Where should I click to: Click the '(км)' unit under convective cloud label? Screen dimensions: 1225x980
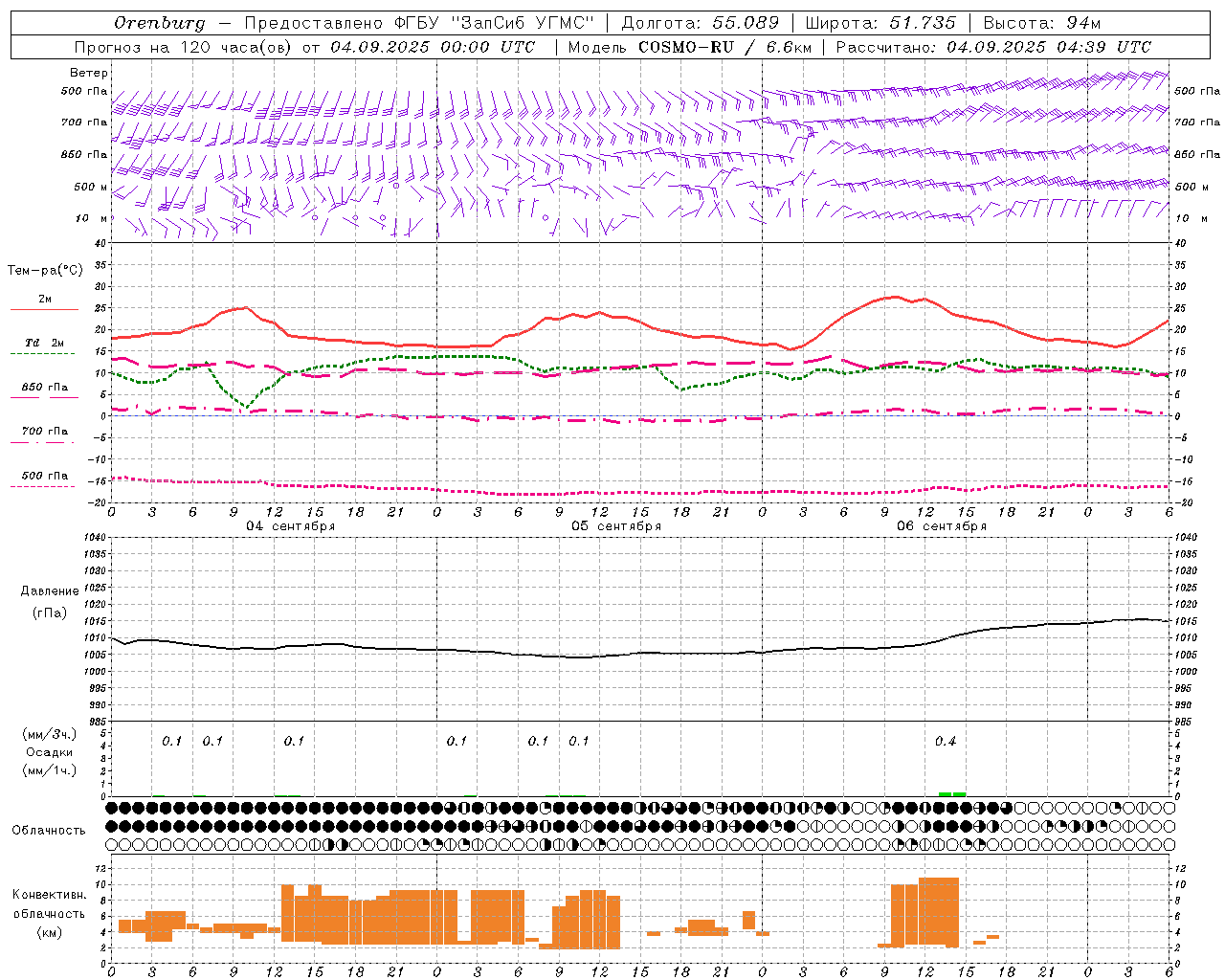[x=50, y=932]
